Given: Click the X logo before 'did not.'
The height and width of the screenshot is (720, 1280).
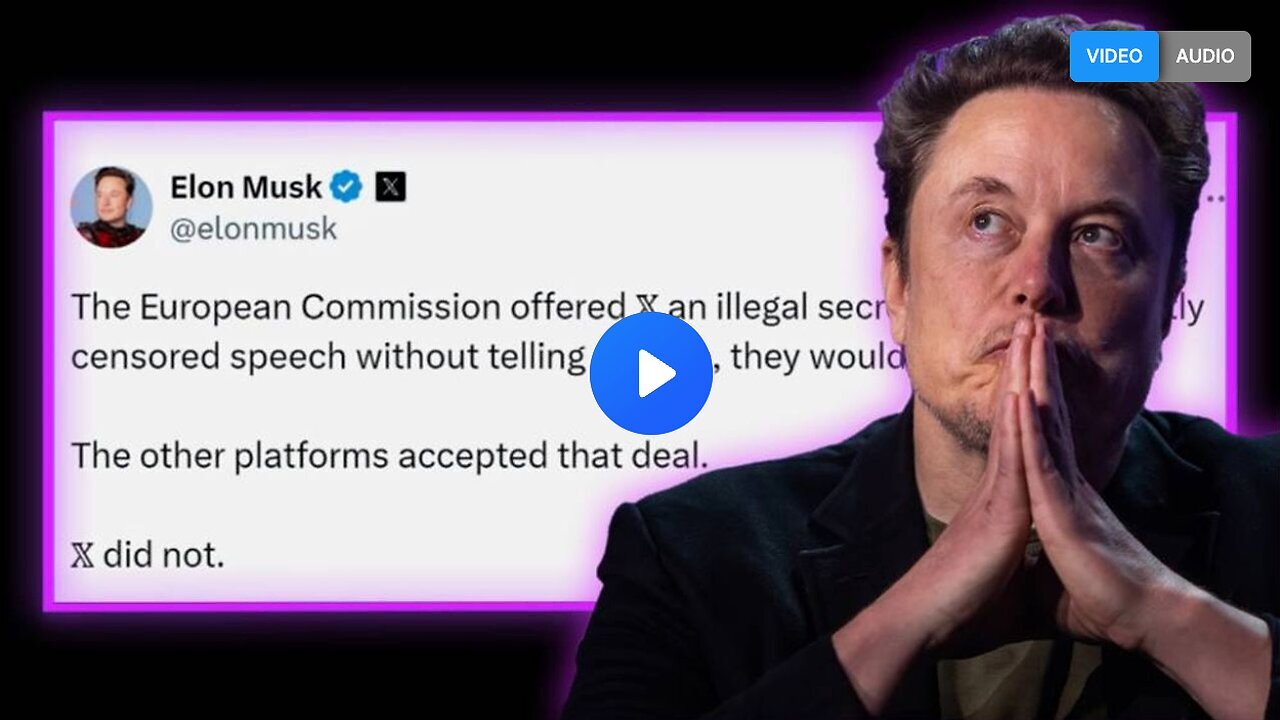Looking at the screenshot, I should click(x=82, y=555).
